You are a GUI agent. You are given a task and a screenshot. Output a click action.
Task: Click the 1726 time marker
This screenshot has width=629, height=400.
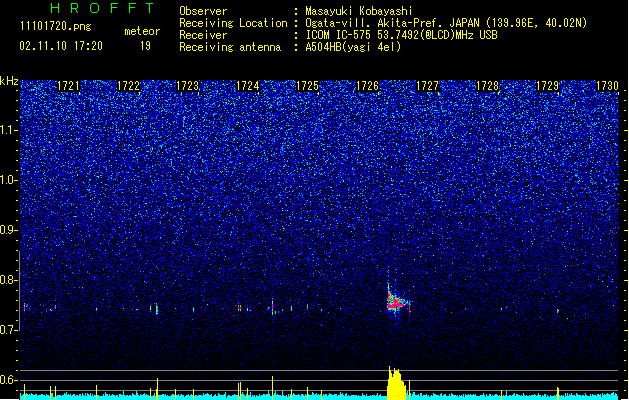pyautogui.click(x=367, y=86)
